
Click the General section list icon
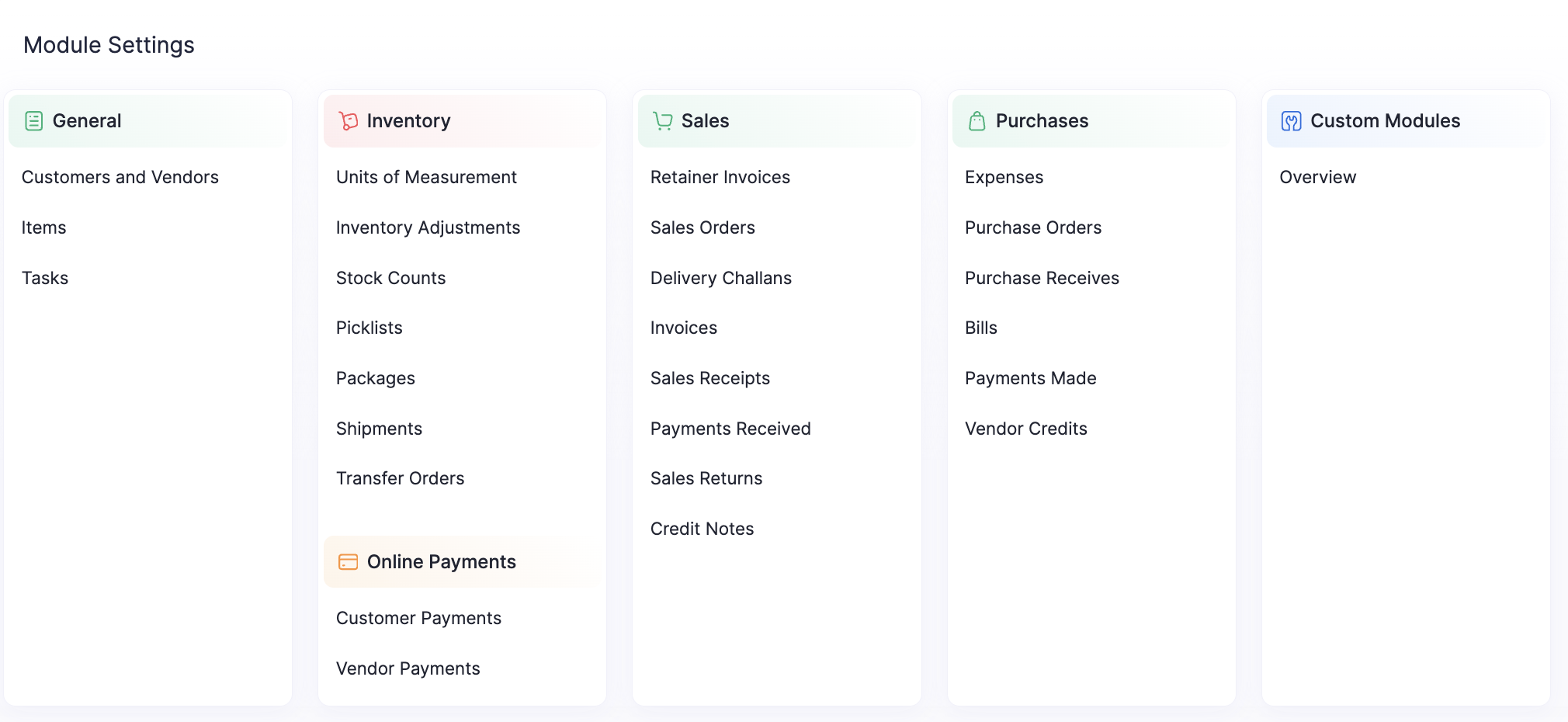(x=33, y=121)
